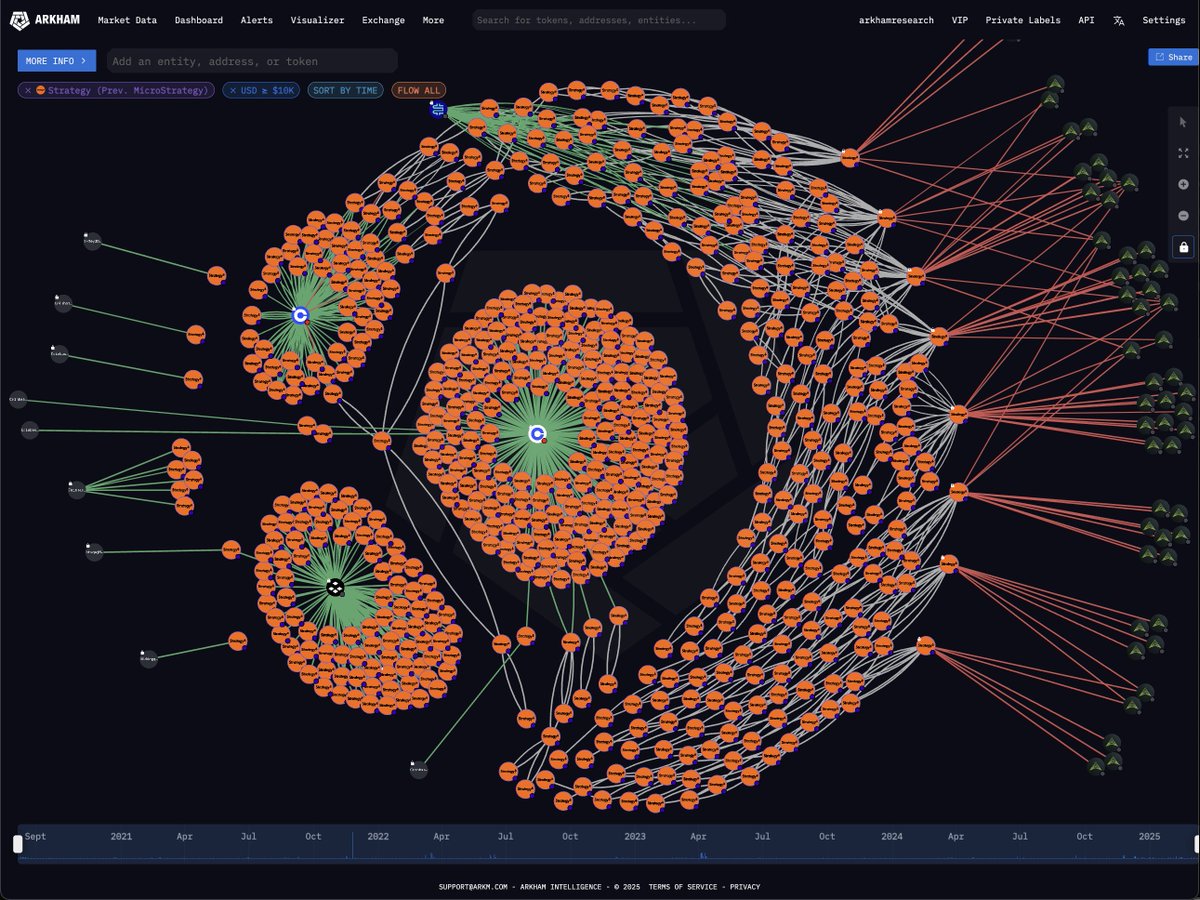This screenshot has width=1200, height=900.
Task: Open the VIP page
Action: (x=960, y=20)
